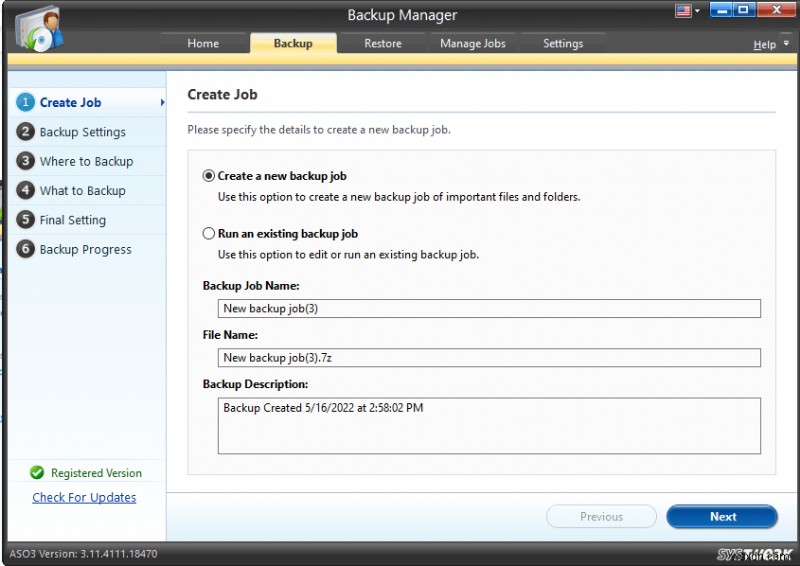Screen dimensions: 800x566
Task: Click the step 4 number icon for What to Backup
Action: tap(25, 190)
